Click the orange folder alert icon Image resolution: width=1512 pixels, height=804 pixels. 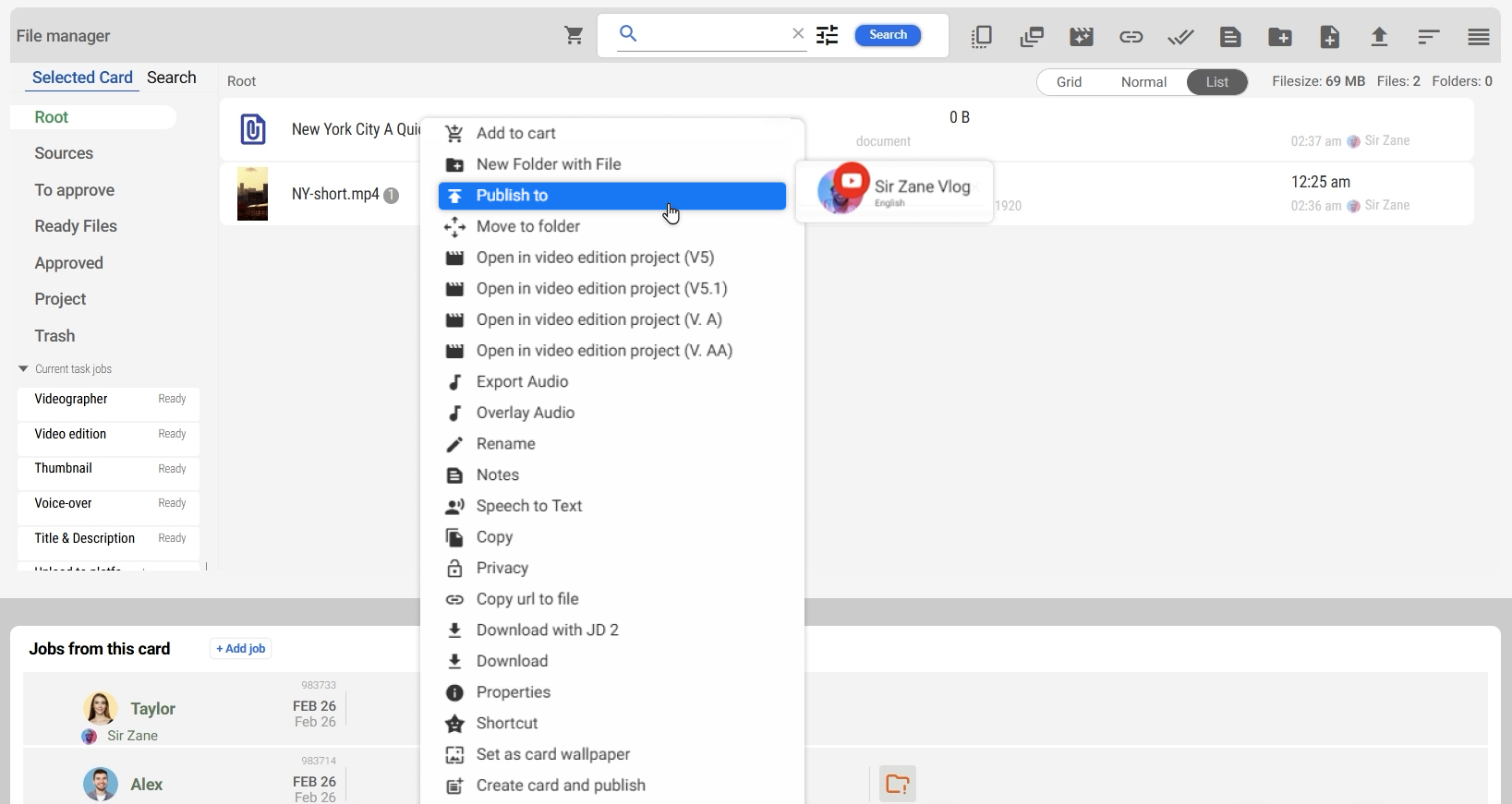pyautogui.click(x=897, y=784)
